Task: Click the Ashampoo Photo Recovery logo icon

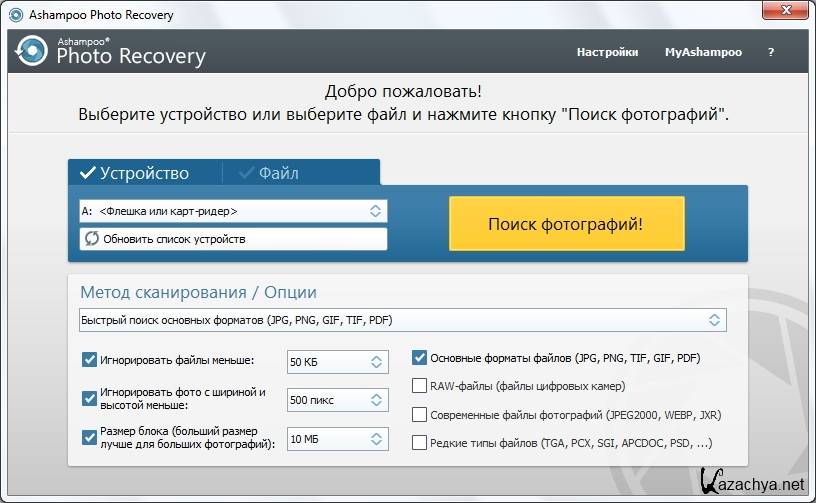Action: click(x=32, y=50)
